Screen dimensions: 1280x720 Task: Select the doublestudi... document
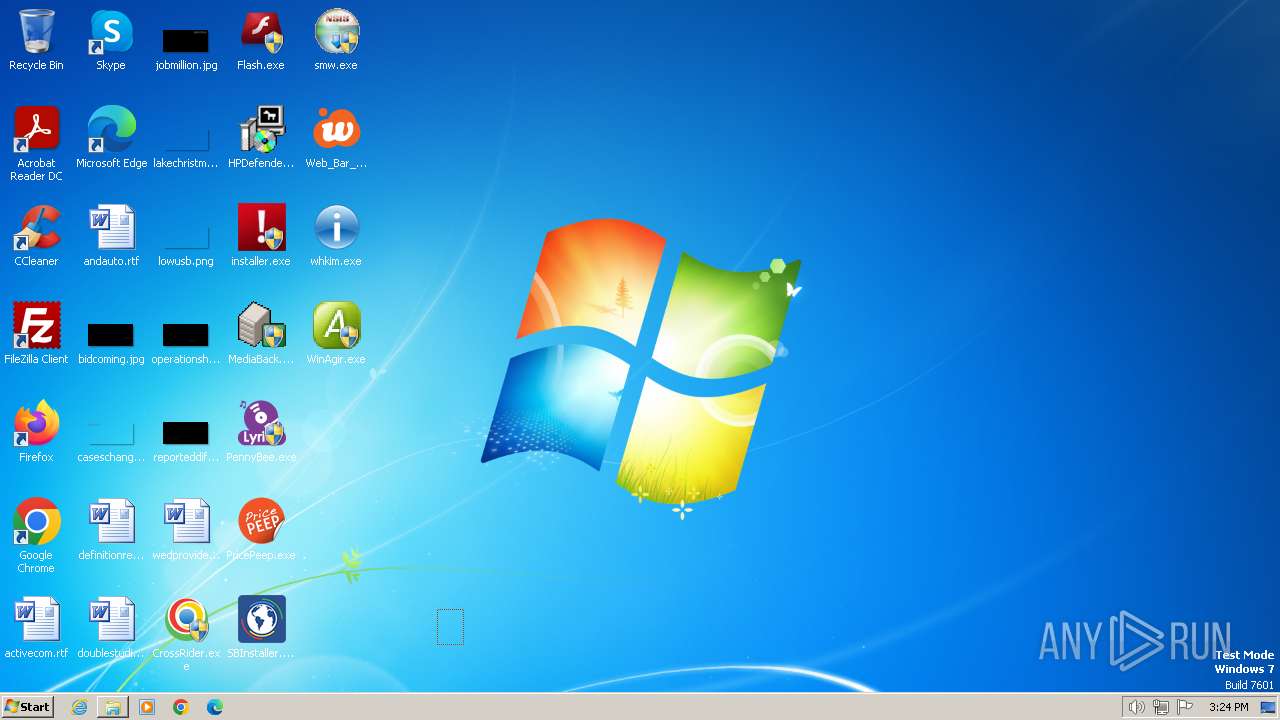pos(111,628)
